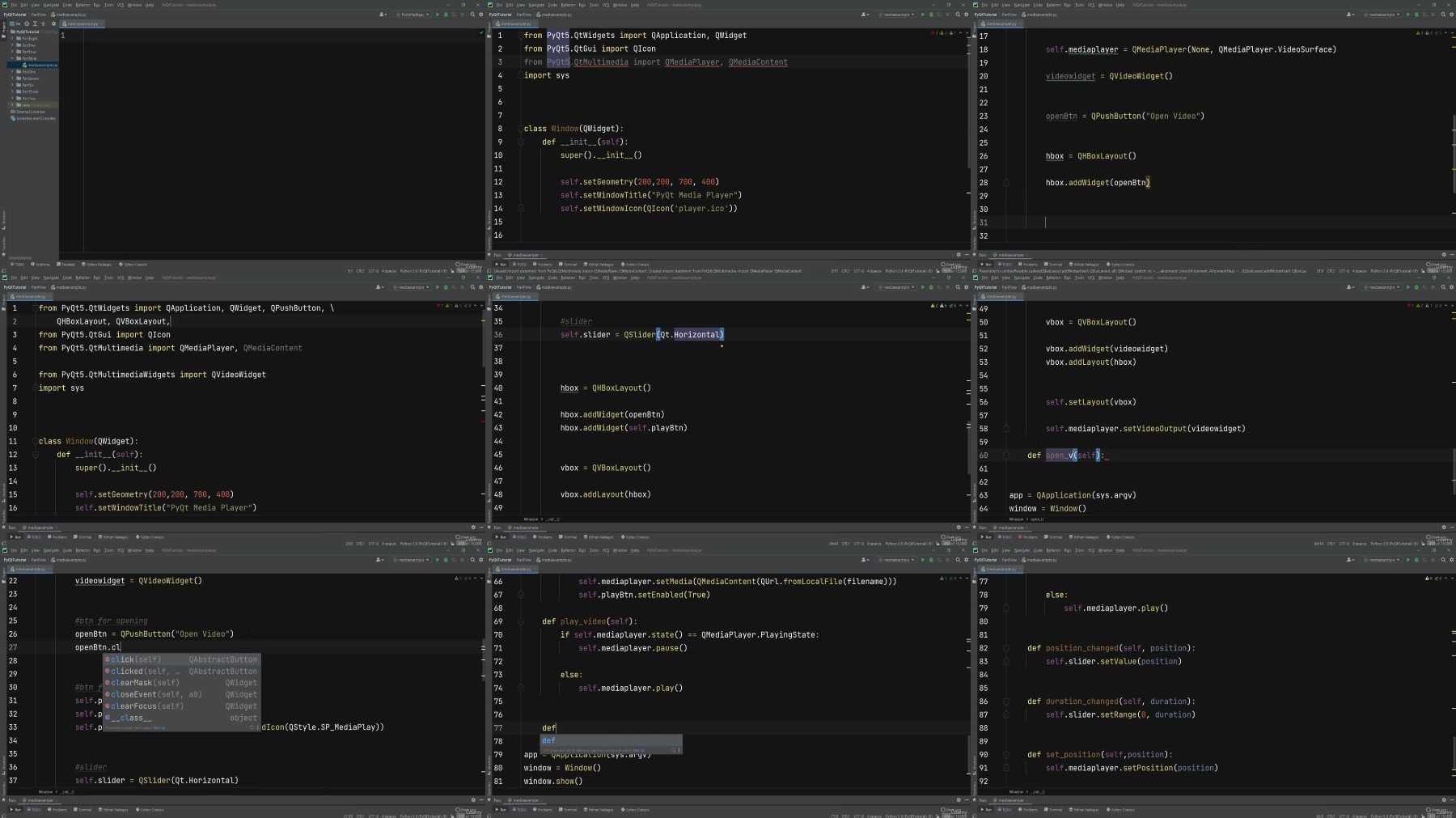
Task: Open Project panel gear settings icon
Action: 53,23
